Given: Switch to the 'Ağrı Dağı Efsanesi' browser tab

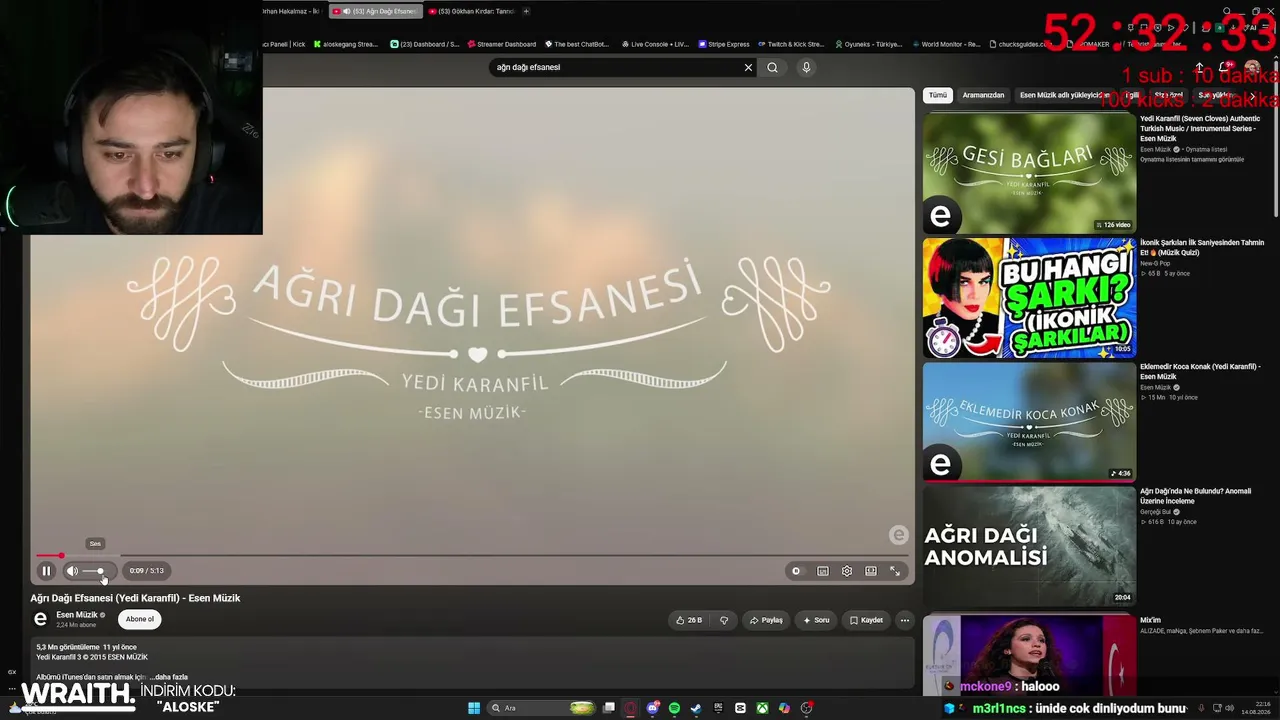Looking at the screenshot, I should (375, 11).
